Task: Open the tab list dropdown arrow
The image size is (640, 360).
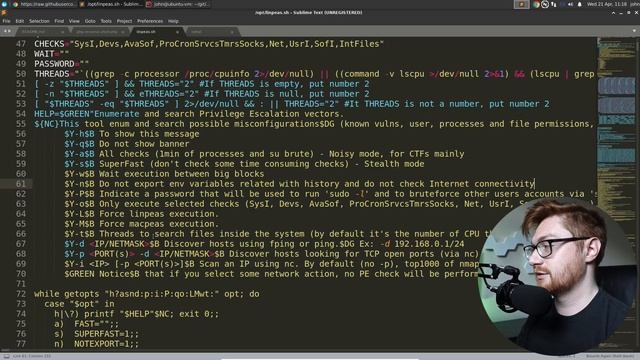Action: point(634,31)
